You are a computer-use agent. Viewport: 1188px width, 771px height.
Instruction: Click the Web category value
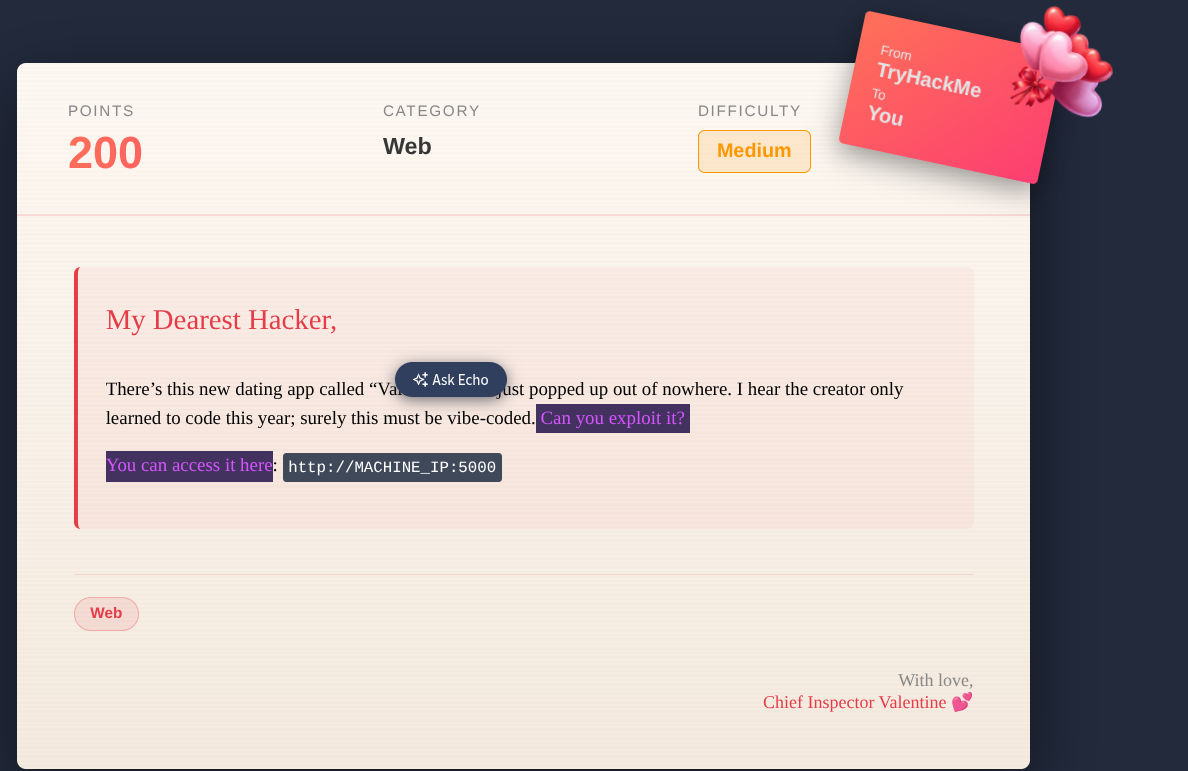click(x=407, y=147)
